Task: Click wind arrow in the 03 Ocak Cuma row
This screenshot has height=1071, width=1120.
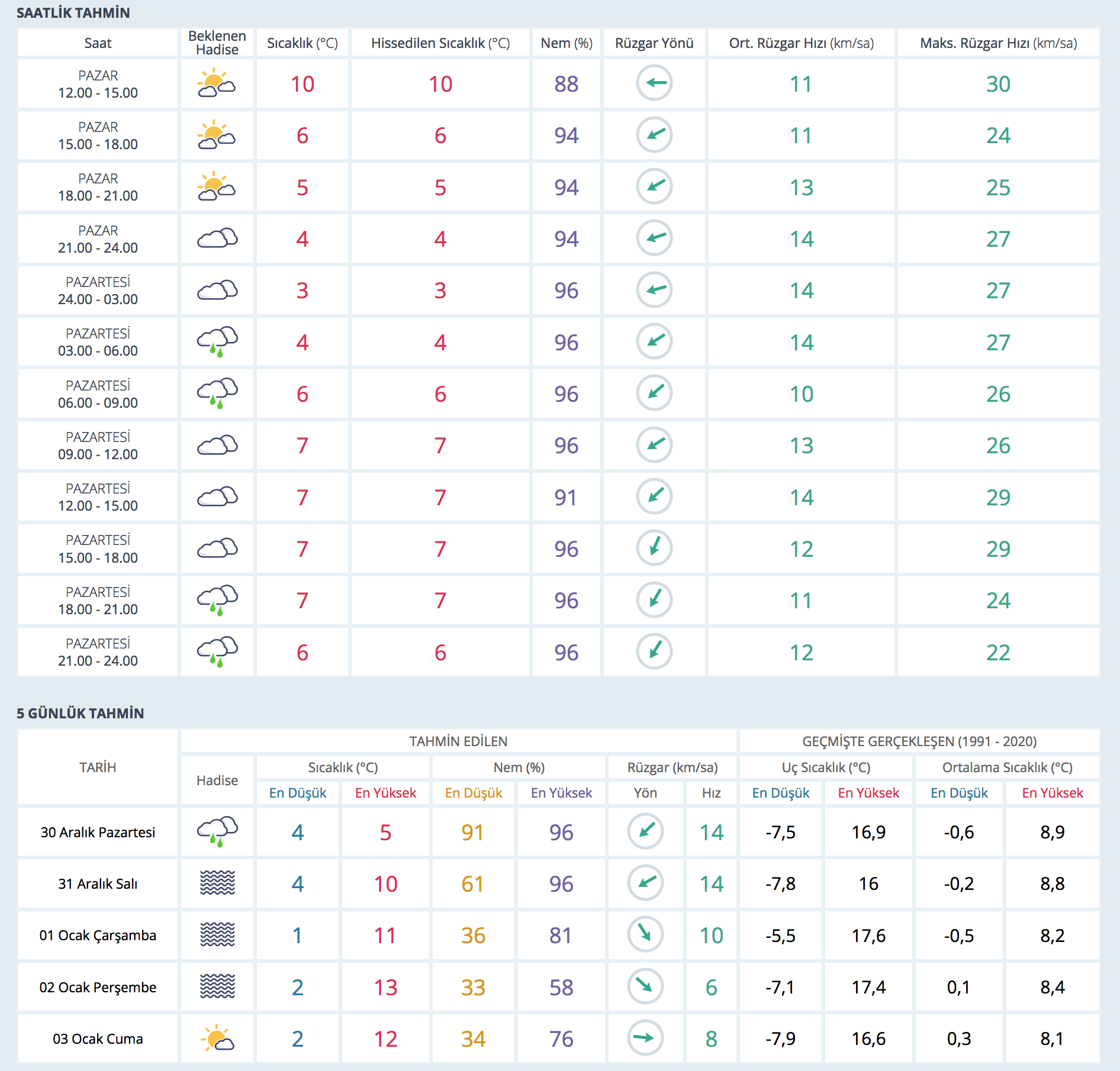Action: pyautogui.click(x=645, y=1038)
